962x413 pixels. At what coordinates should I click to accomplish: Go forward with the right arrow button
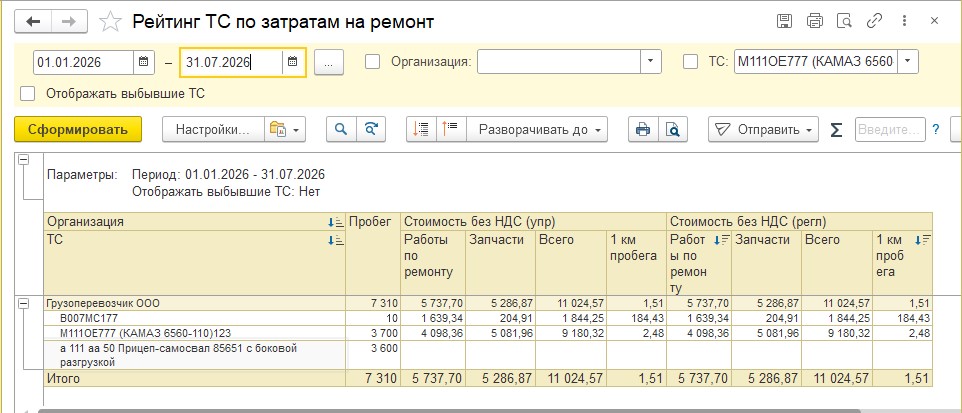coord(69,21)
